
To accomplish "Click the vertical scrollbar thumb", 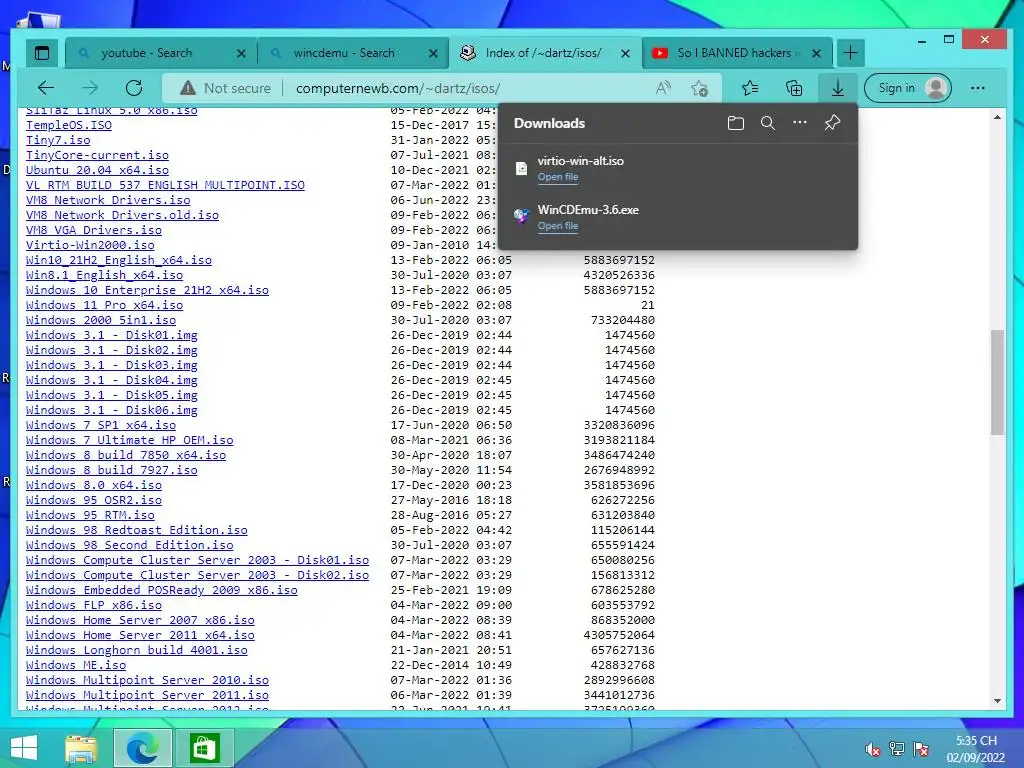I will 997,382.
